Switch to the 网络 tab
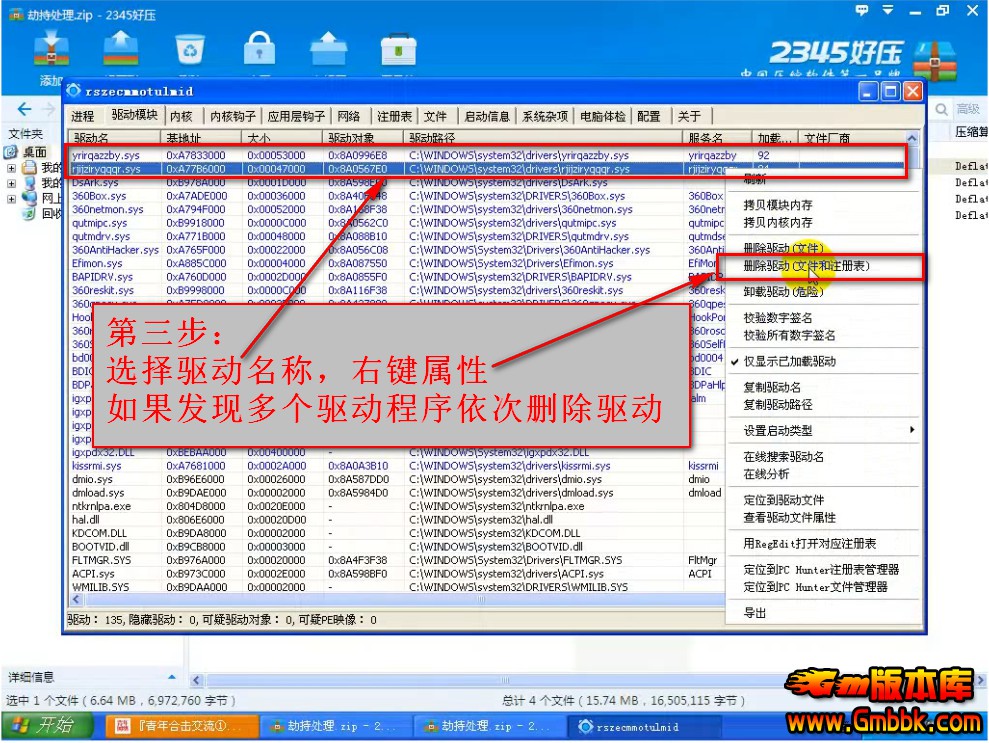 [348, 116]
